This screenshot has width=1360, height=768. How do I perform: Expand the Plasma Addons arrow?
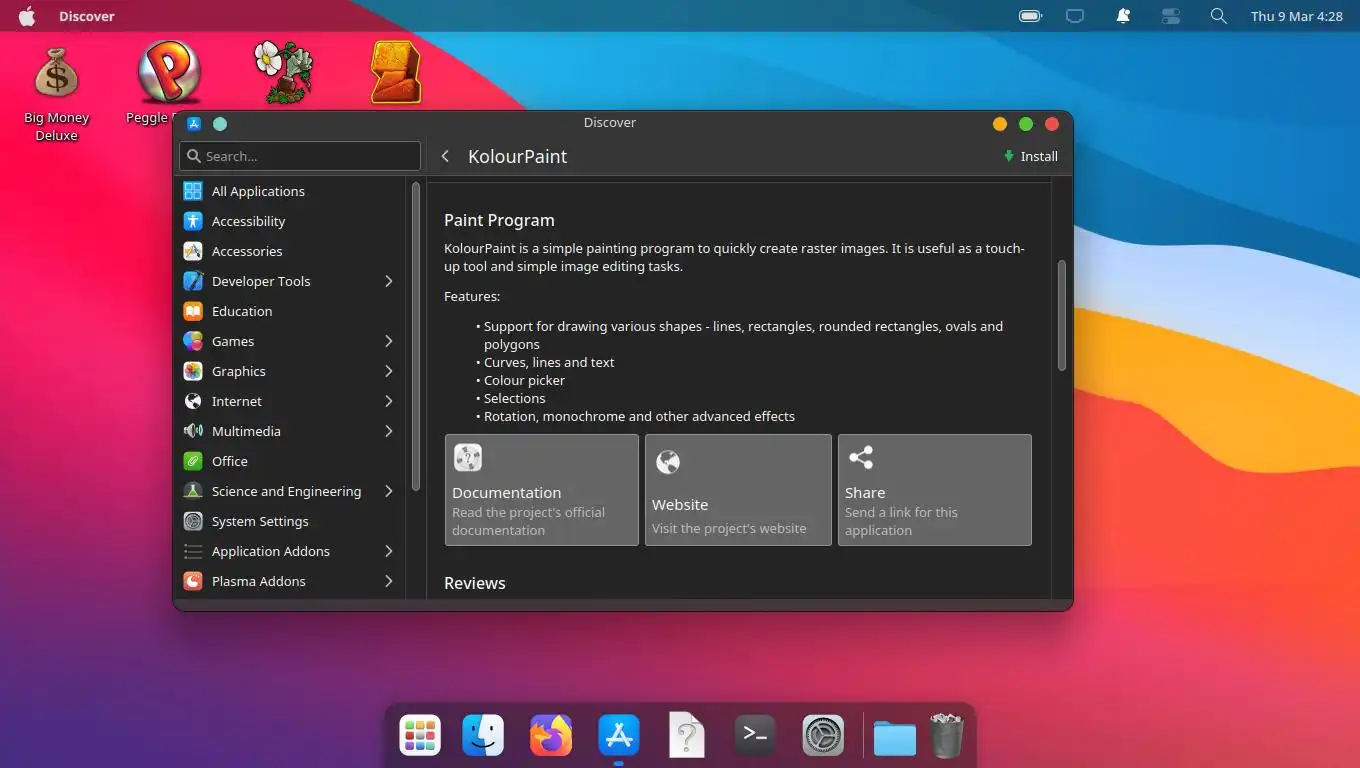[389, 581]
